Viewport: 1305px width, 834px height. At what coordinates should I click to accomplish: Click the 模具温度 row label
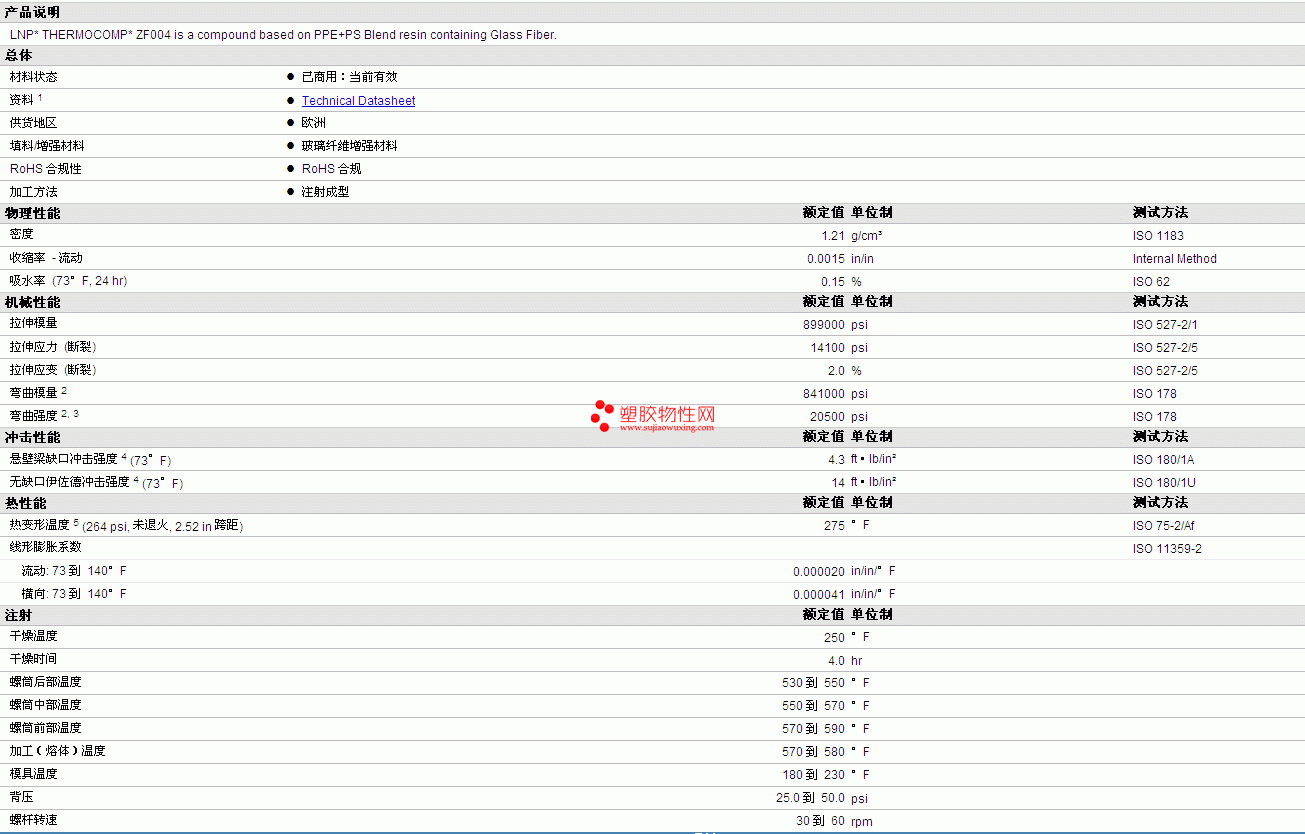pyautogui.click(x=34, y=774)
